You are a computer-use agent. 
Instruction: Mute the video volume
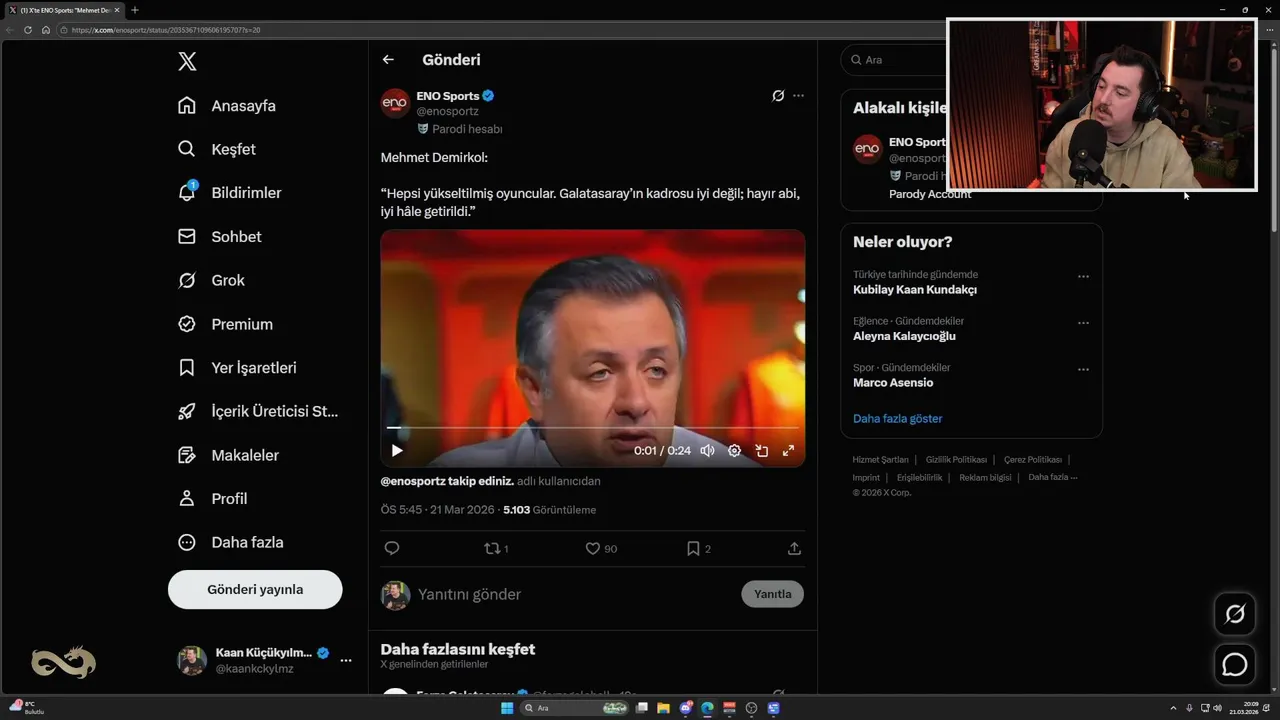pos(707,451)
